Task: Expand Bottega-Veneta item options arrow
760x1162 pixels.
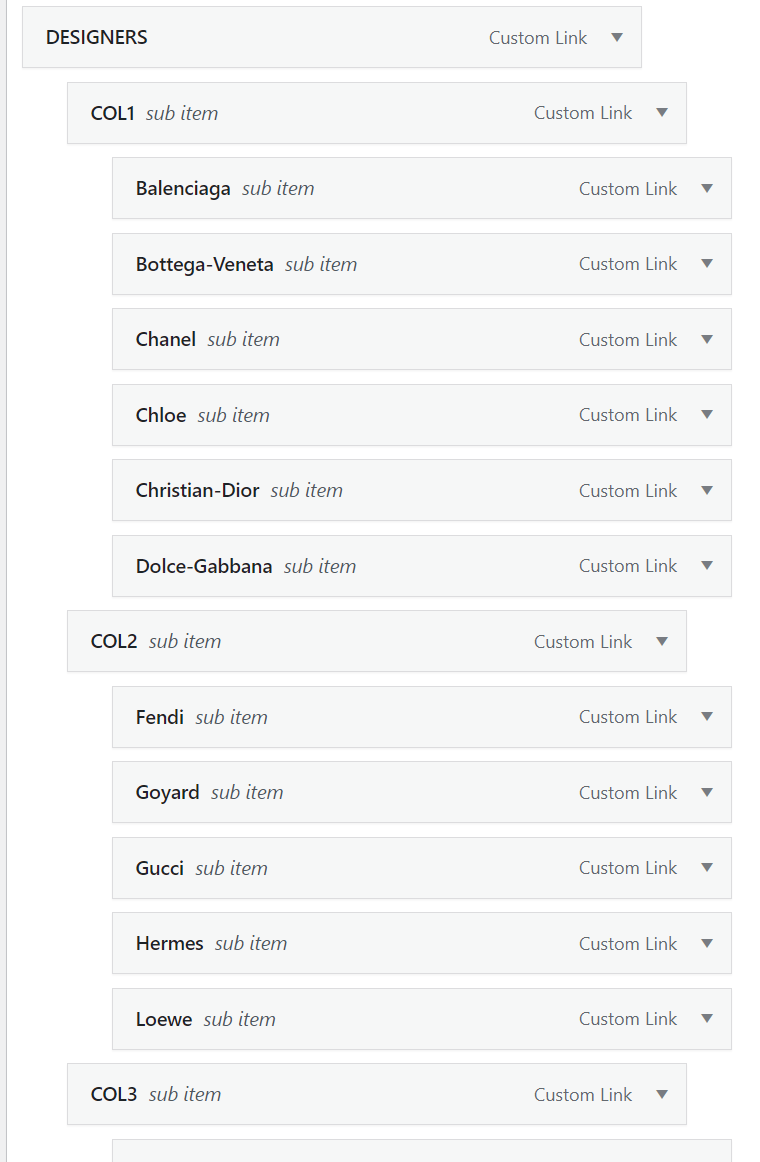Action: [707, 264]
